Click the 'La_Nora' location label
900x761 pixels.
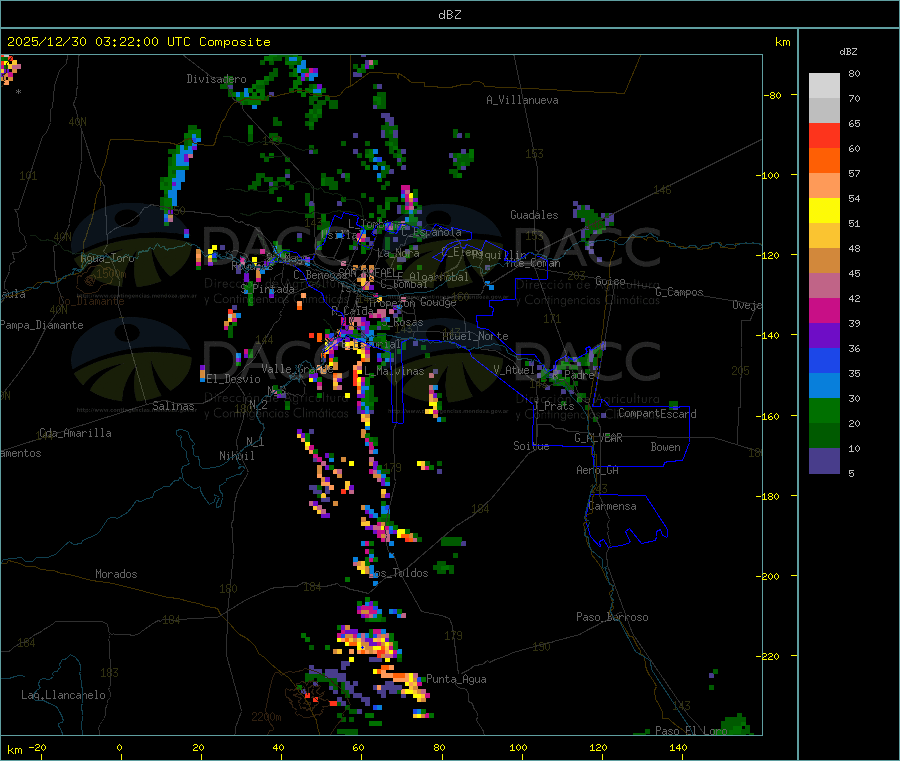[x=398, y=253]
